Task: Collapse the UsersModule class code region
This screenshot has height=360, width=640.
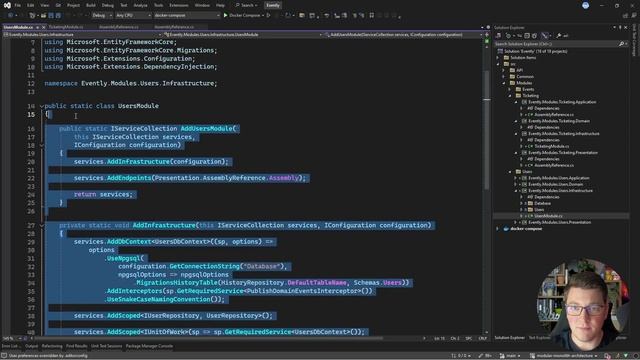Action: 42,106
